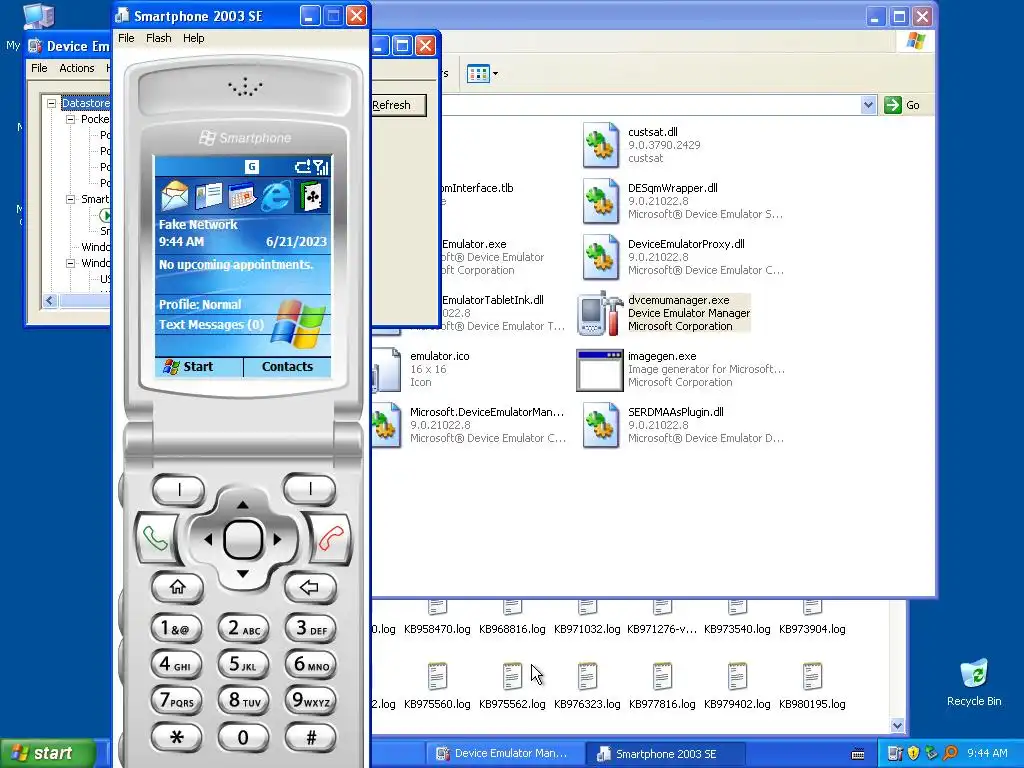The height and width of the screenshot is (768, 1024).
Task: Click the 8 TUV key on keypad
Action: tap(244, 701)
